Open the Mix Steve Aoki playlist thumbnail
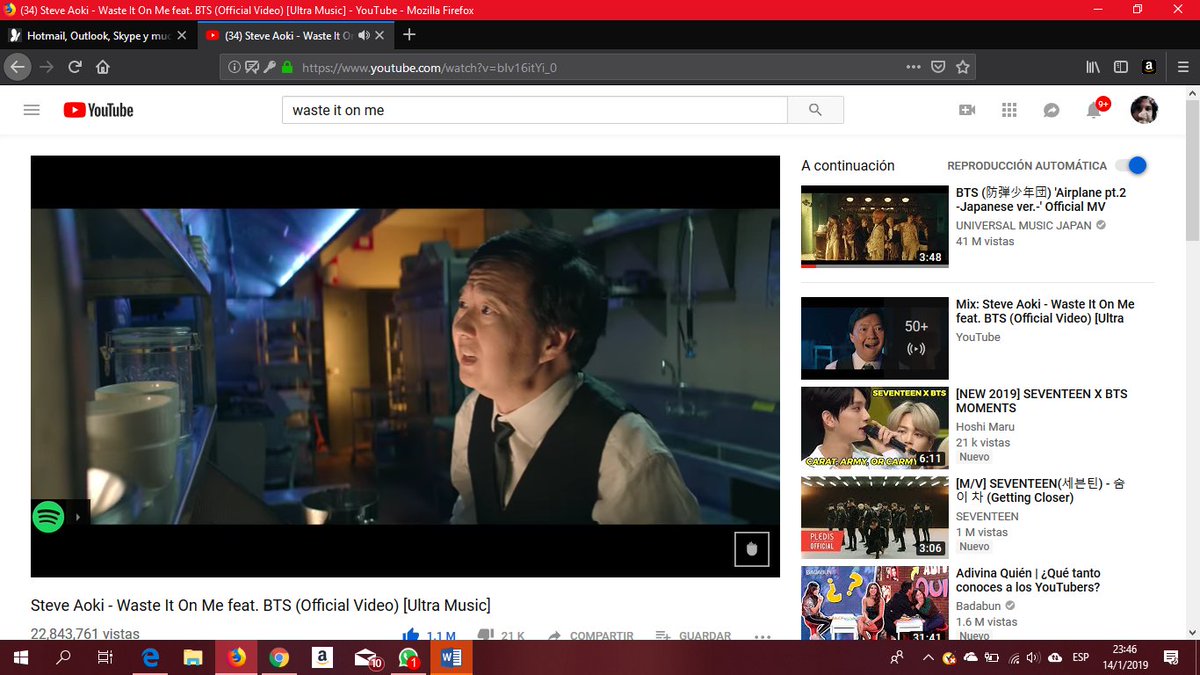 (875, 338)
